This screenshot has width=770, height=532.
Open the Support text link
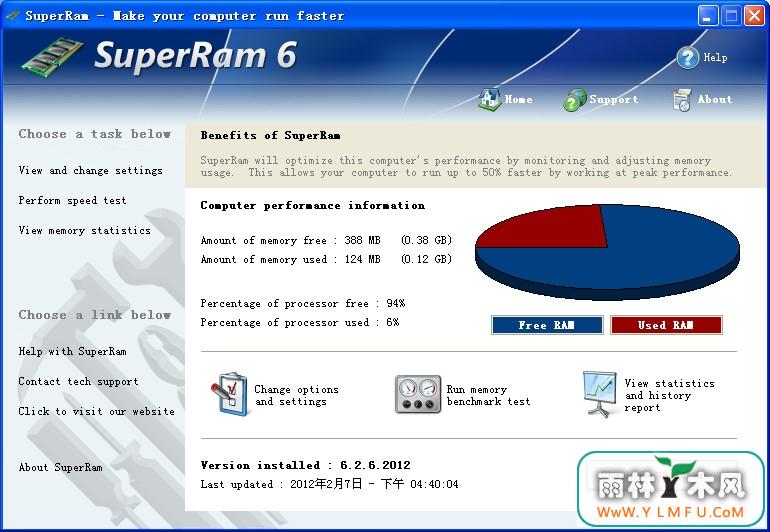614,99
